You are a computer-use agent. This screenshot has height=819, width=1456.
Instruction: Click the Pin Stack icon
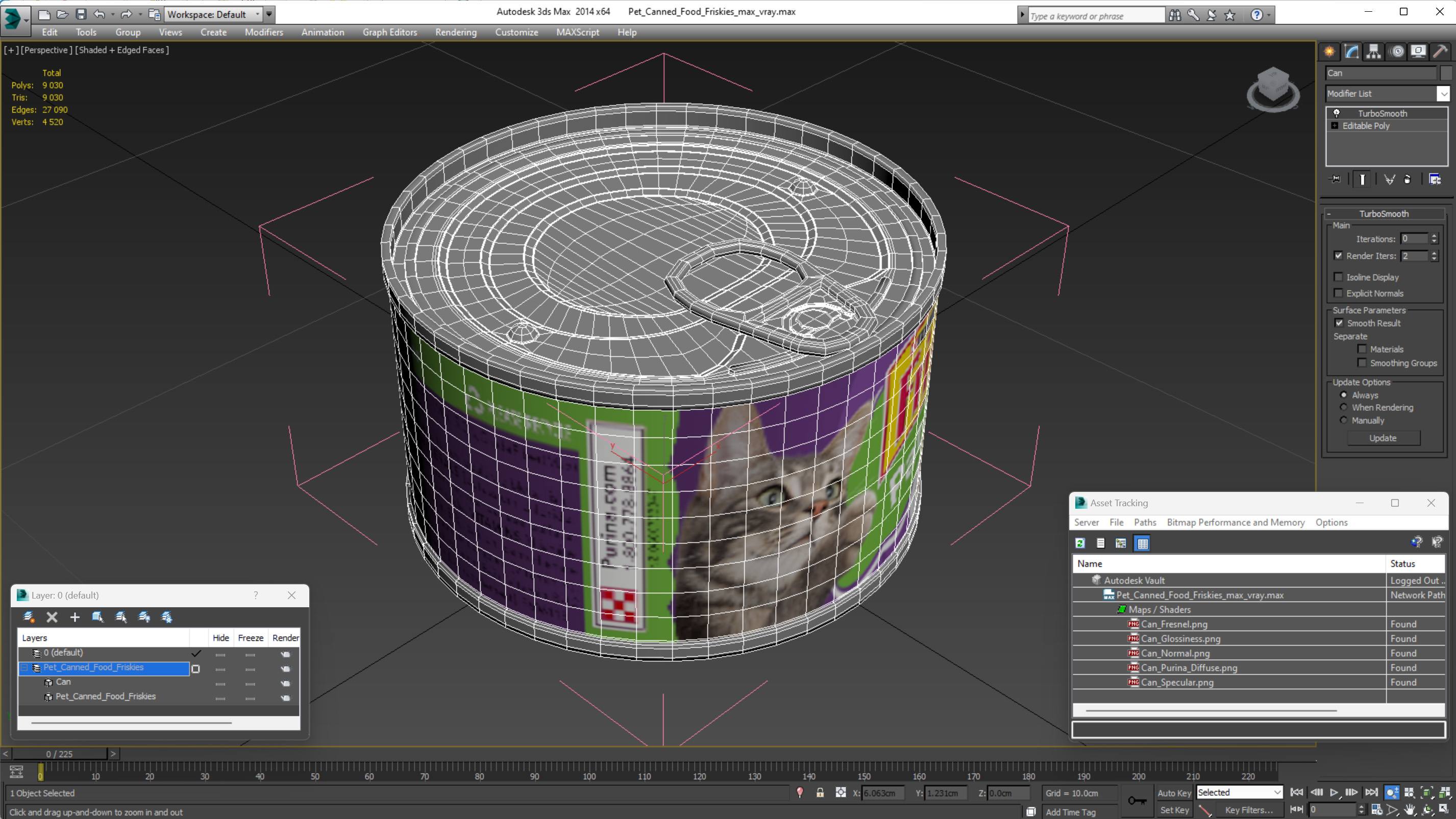tap(1335, 179)
